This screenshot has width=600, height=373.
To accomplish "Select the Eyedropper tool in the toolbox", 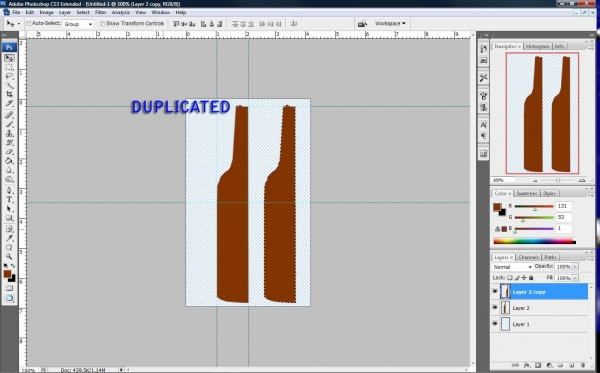I will click(10, 238).
